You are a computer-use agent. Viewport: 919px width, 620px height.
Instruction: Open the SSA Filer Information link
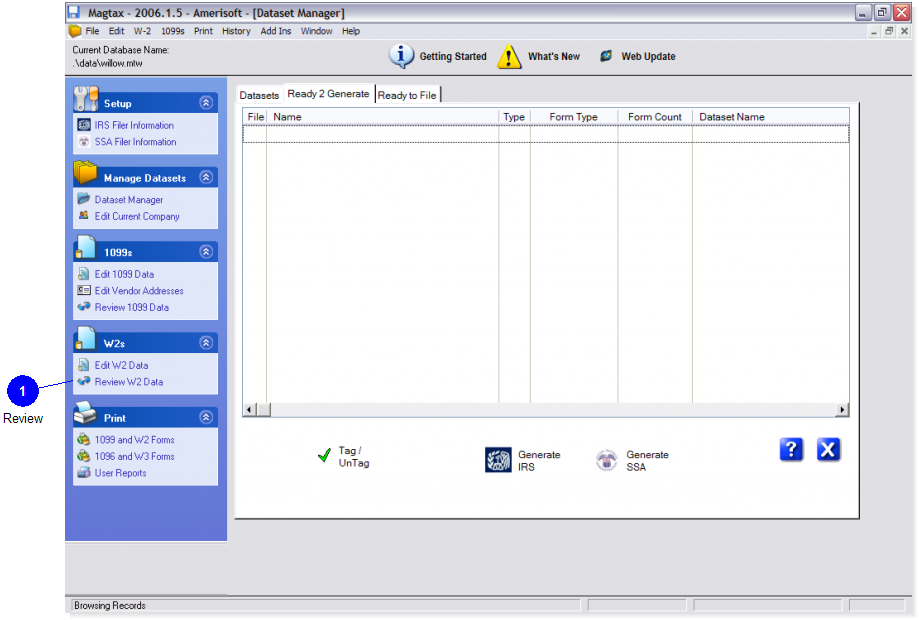[135, 141]
